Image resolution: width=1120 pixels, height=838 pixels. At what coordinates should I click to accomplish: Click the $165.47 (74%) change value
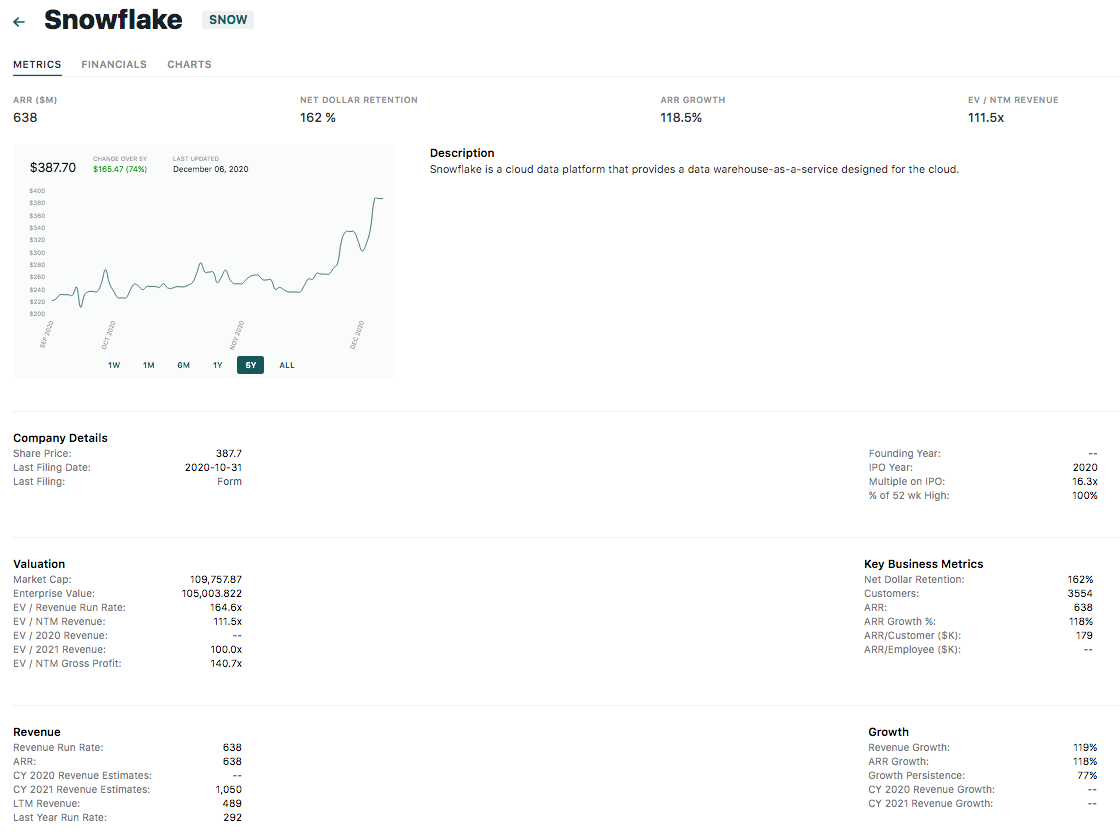click(120, 169)
